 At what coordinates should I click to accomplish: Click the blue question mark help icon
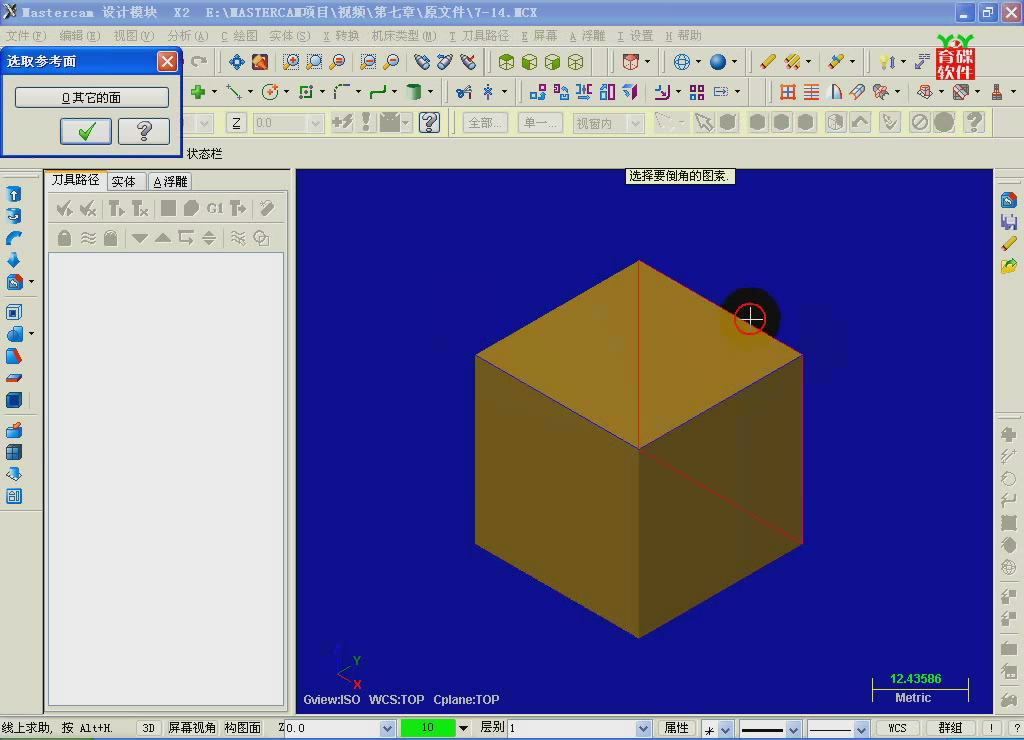(x=429, y=123)
